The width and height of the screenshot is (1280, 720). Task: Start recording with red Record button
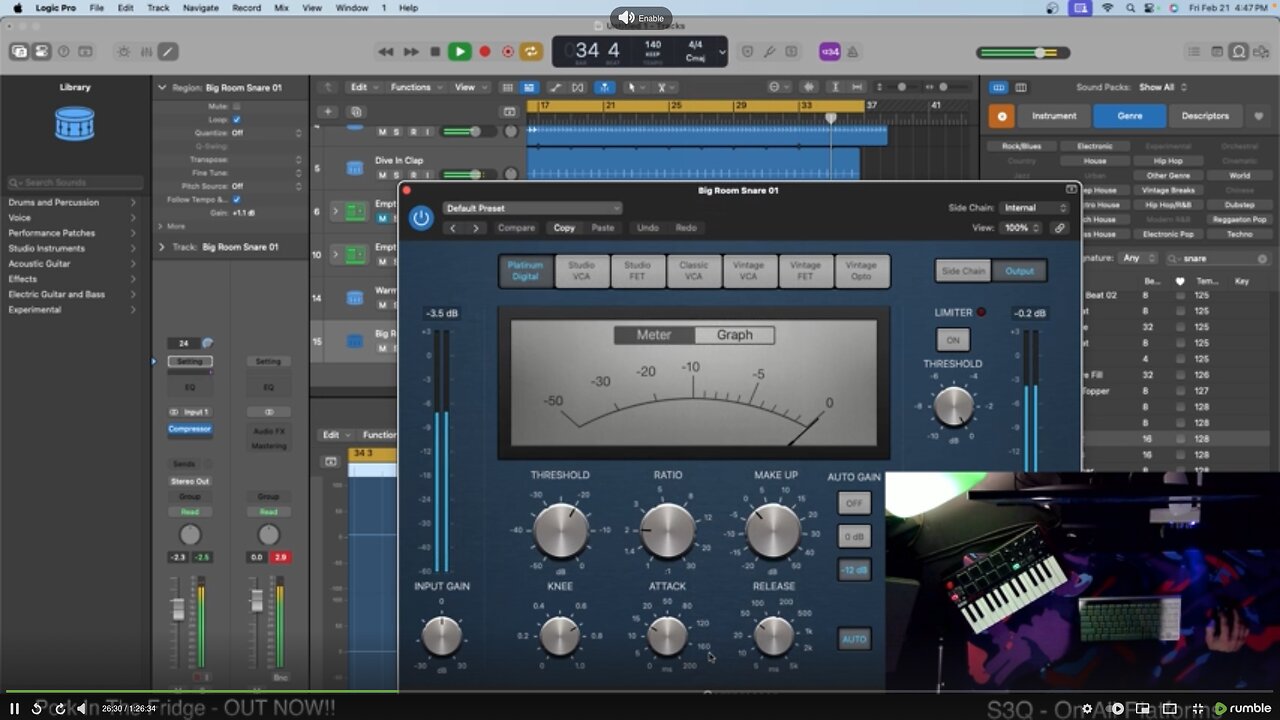485,51
